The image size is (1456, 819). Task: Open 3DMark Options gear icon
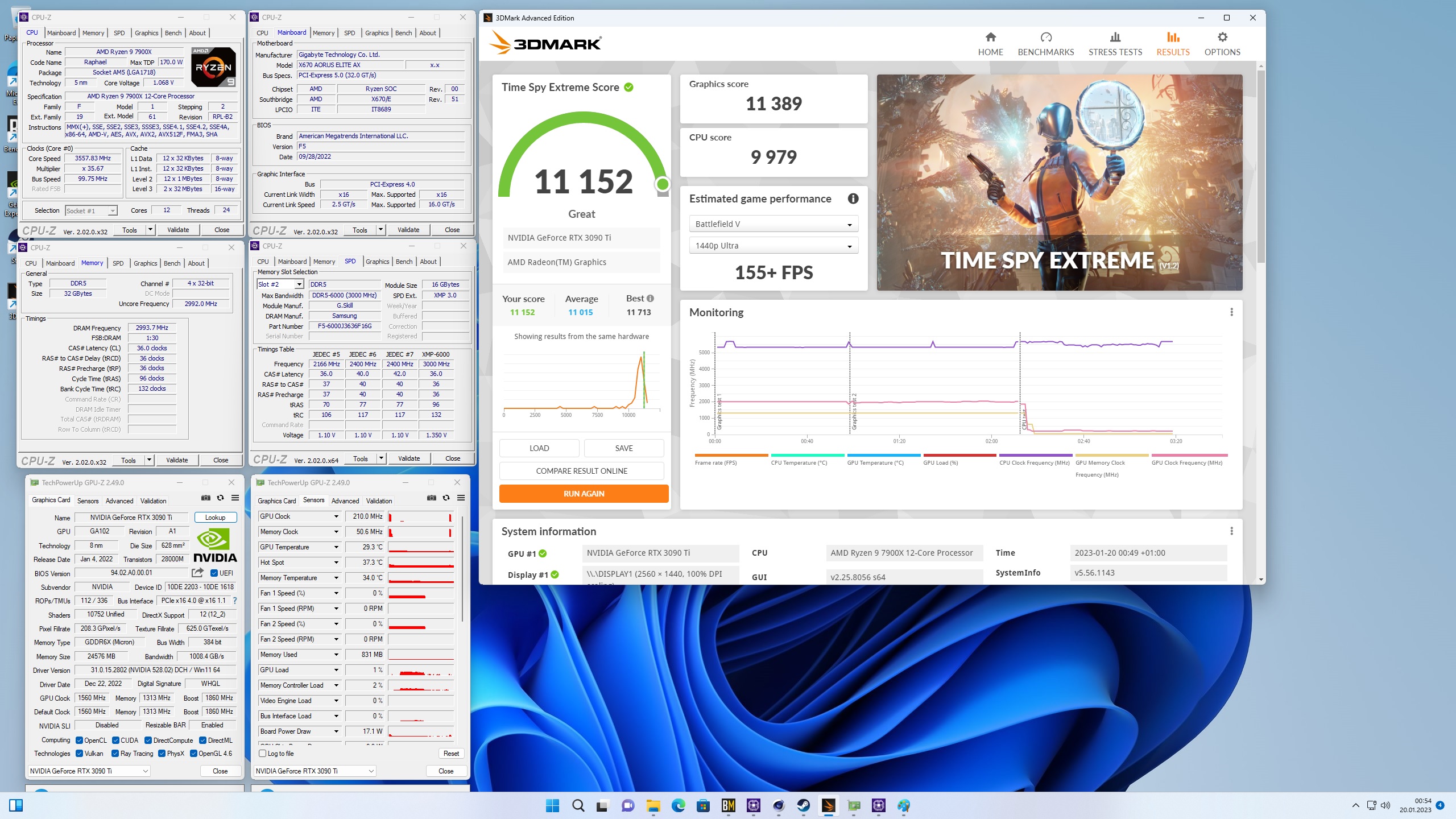tap(1222, 38)
